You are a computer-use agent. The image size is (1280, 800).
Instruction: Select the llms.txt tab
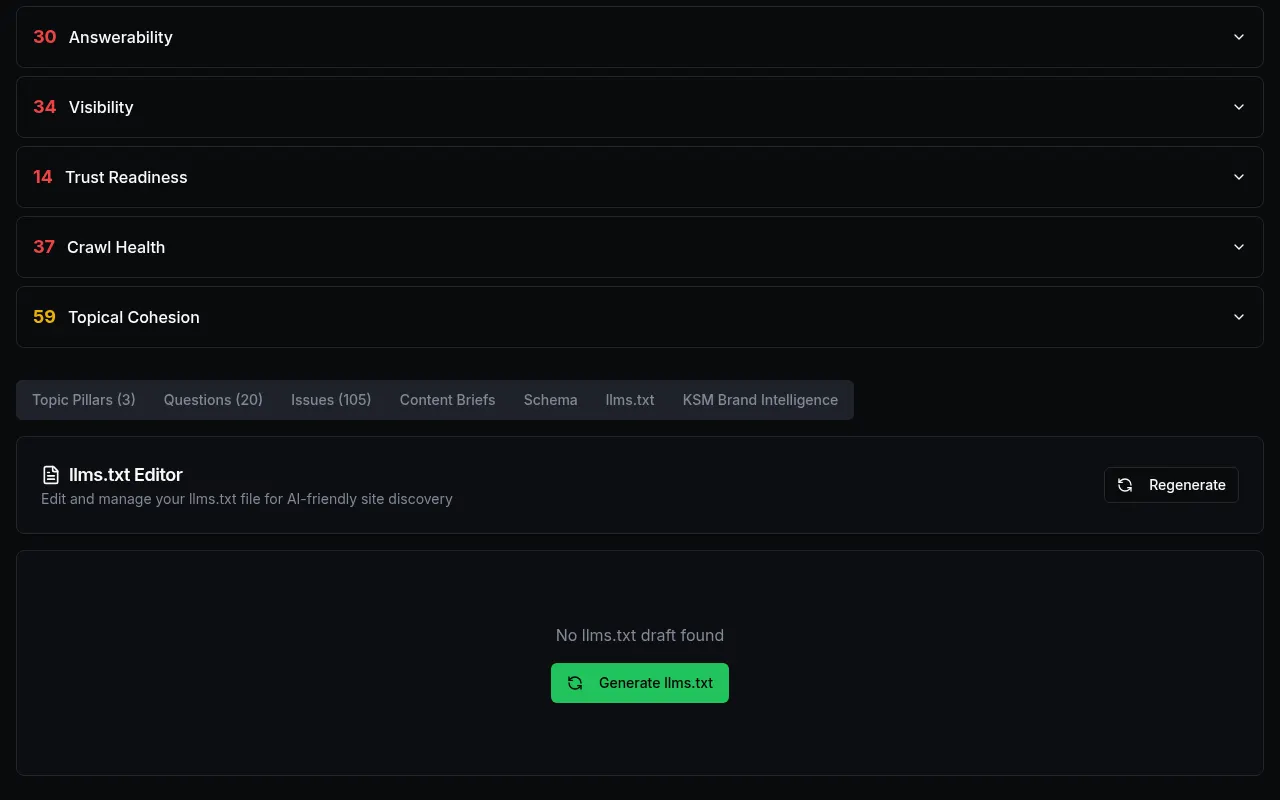pyautogui.click(x=630, y=400)
